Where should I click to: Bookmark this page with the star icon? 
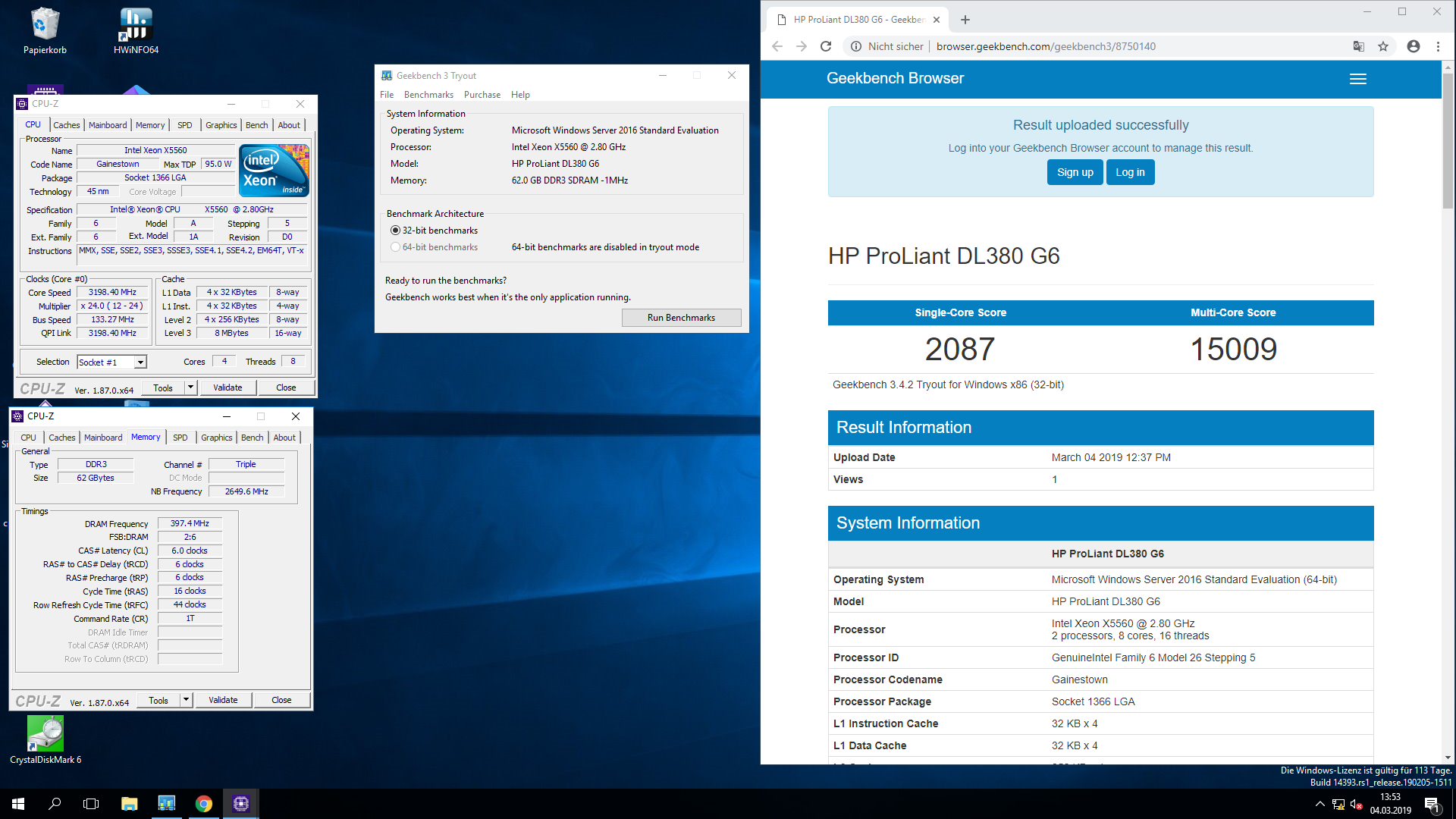(x=1383, y=46)
